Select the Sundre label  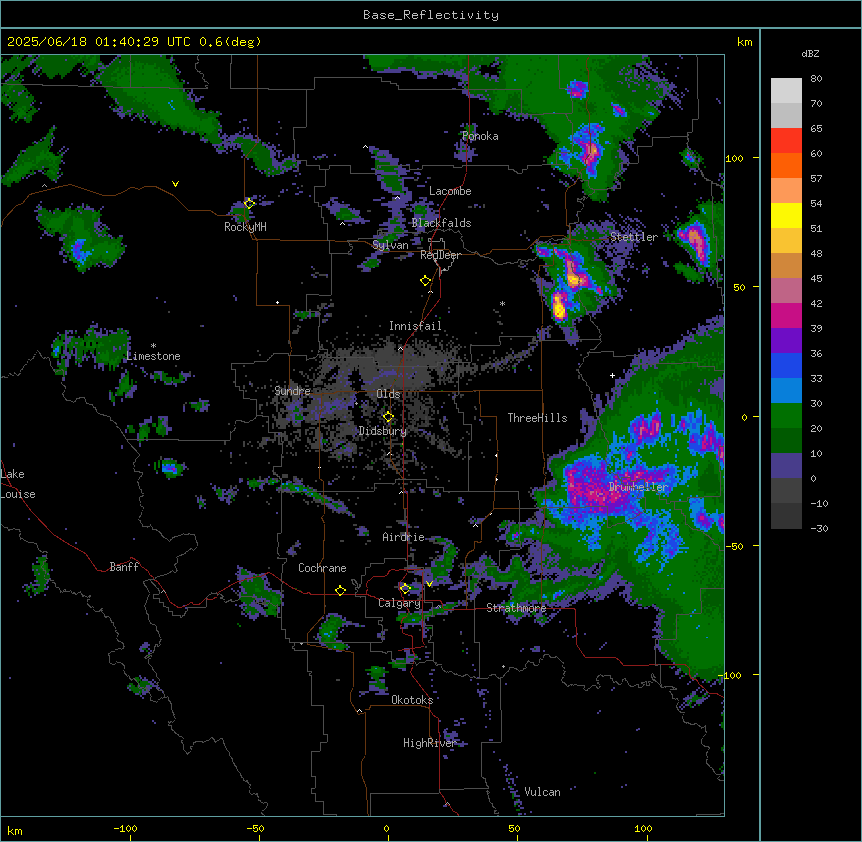coord(292,391)
